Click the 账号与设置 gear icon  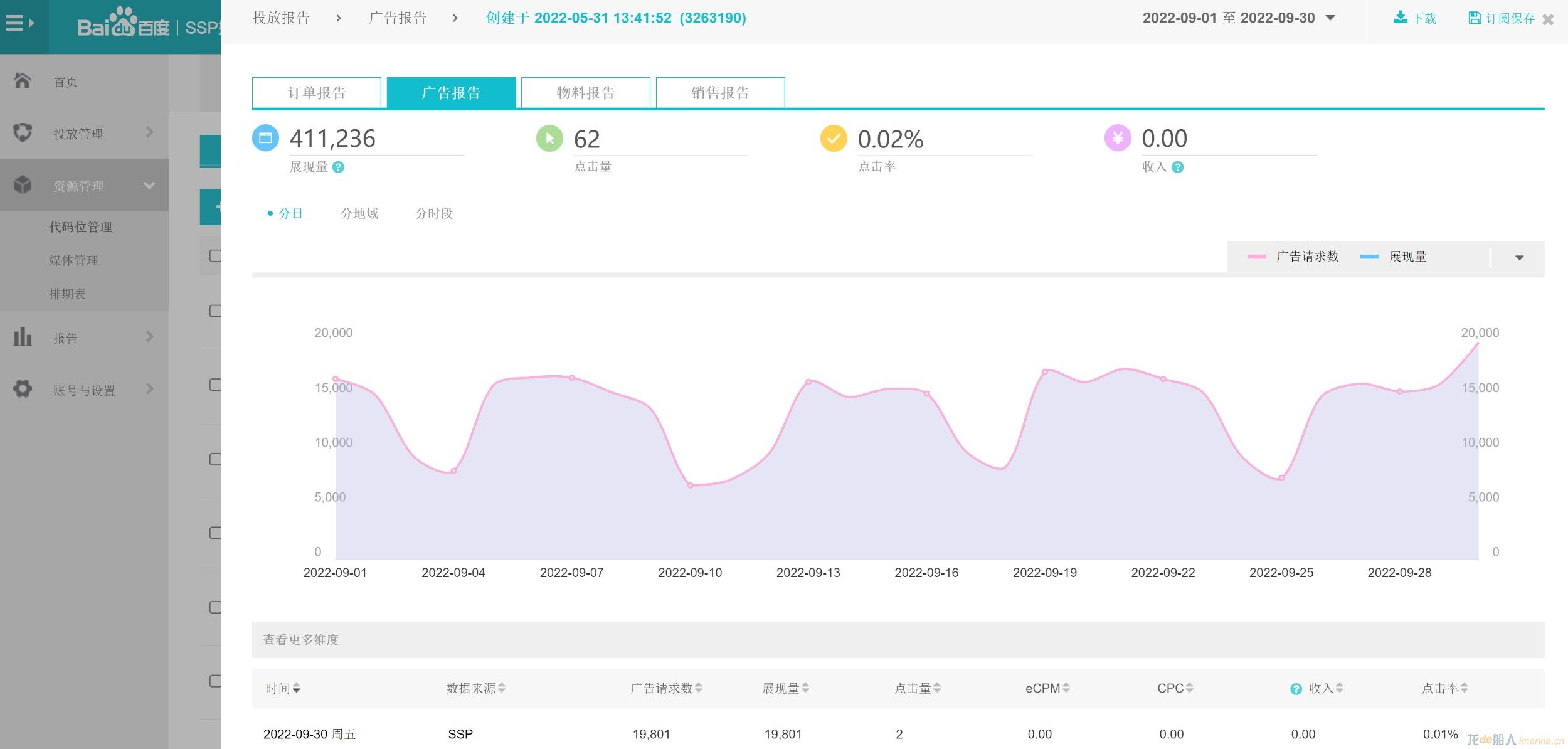click(x=23, y=389)
